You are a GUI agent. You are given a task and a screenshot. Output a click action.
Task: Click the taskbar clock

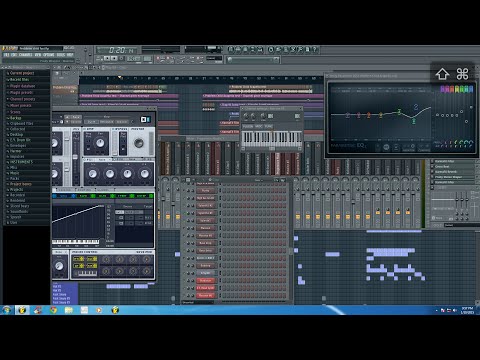coord(467,310)
